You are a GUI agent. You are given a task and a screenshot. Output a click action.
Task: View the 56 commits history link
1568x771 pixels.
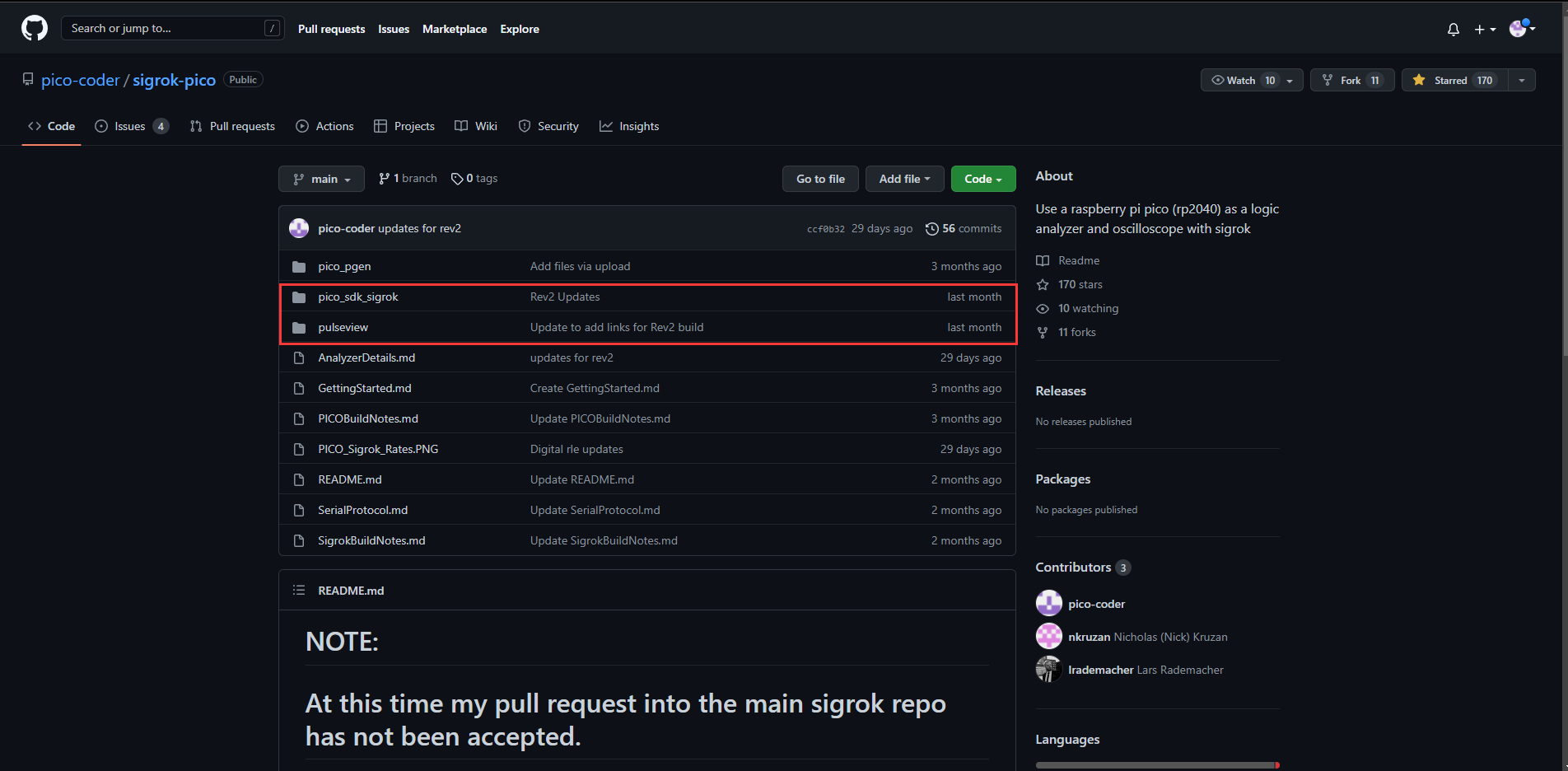point(964,229)
